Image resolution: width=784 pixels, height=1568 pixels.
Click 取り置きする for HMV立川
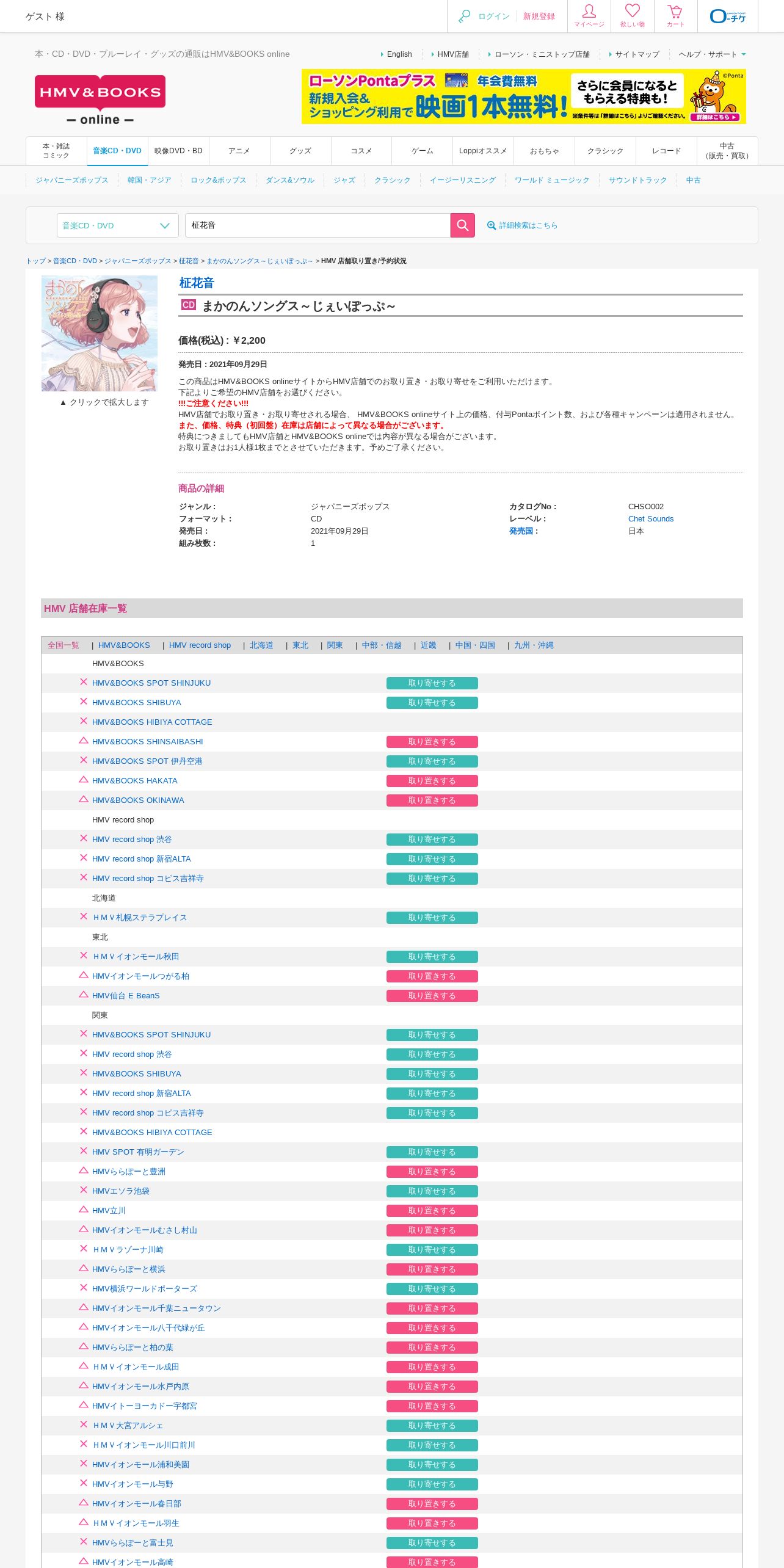[432, 1211]
